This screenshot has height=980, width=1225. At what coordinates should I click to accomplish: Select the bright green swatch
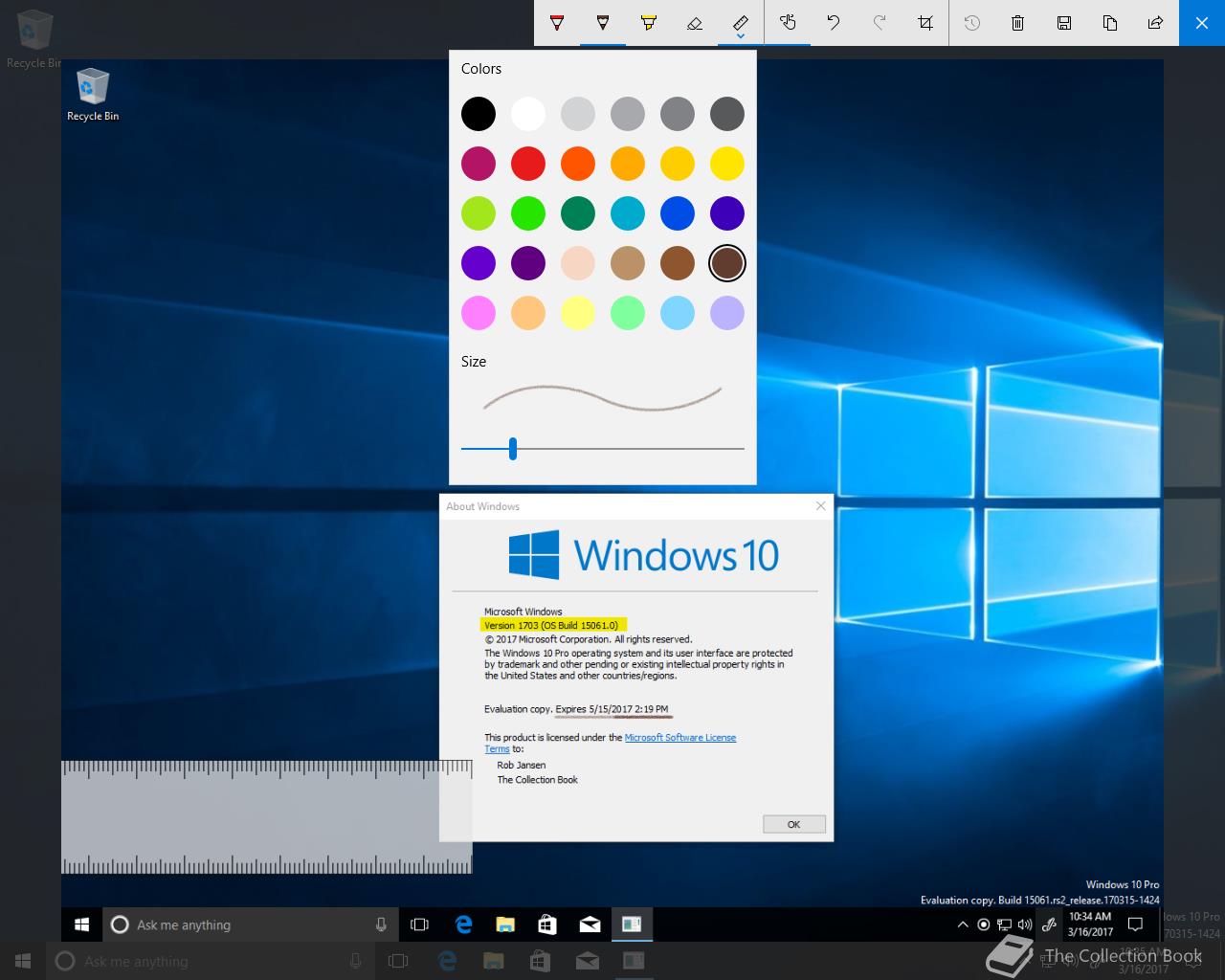pos(528,213)
